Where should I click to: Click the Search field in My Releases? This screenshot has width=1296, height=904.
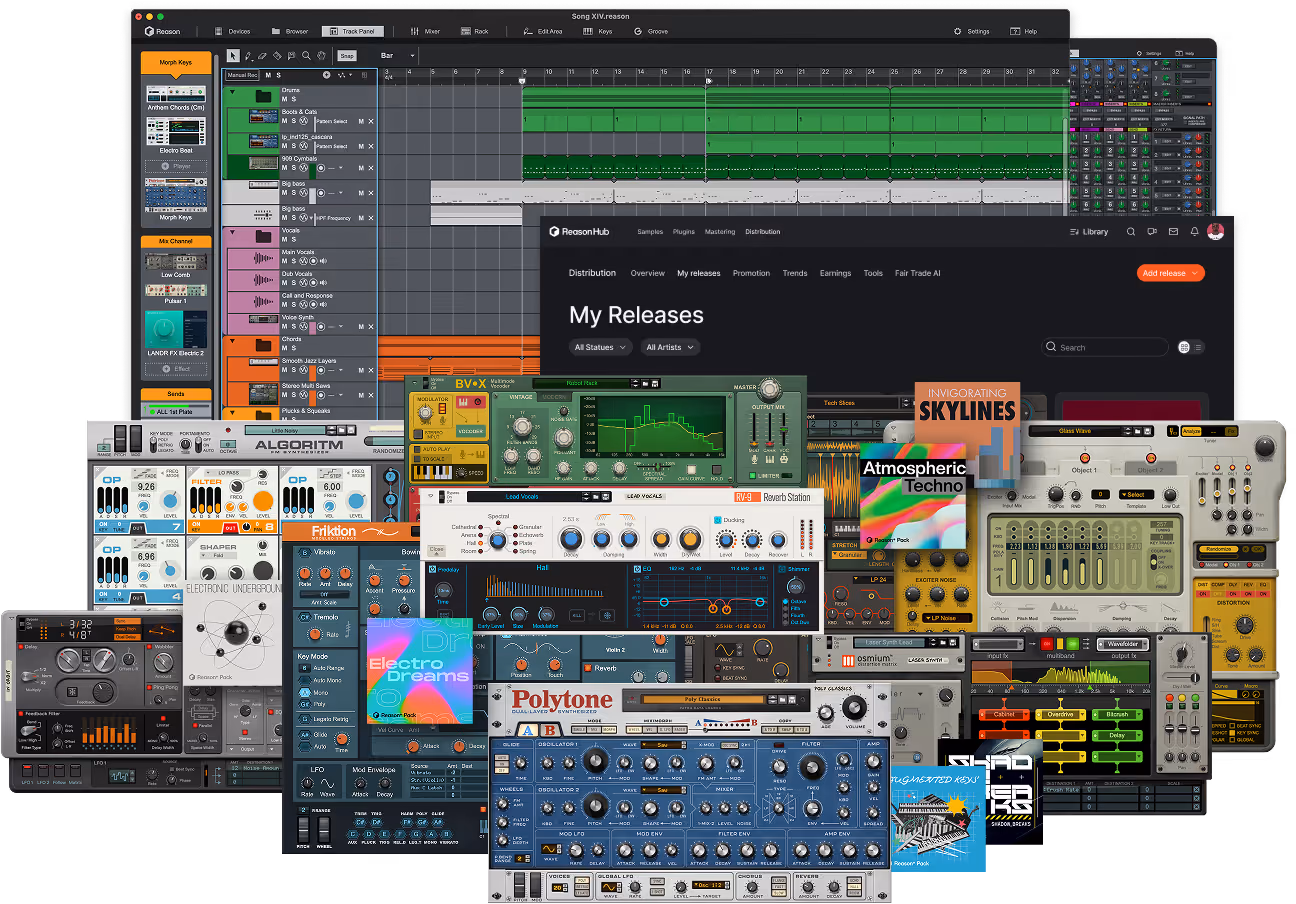(x=1104, y=347)
